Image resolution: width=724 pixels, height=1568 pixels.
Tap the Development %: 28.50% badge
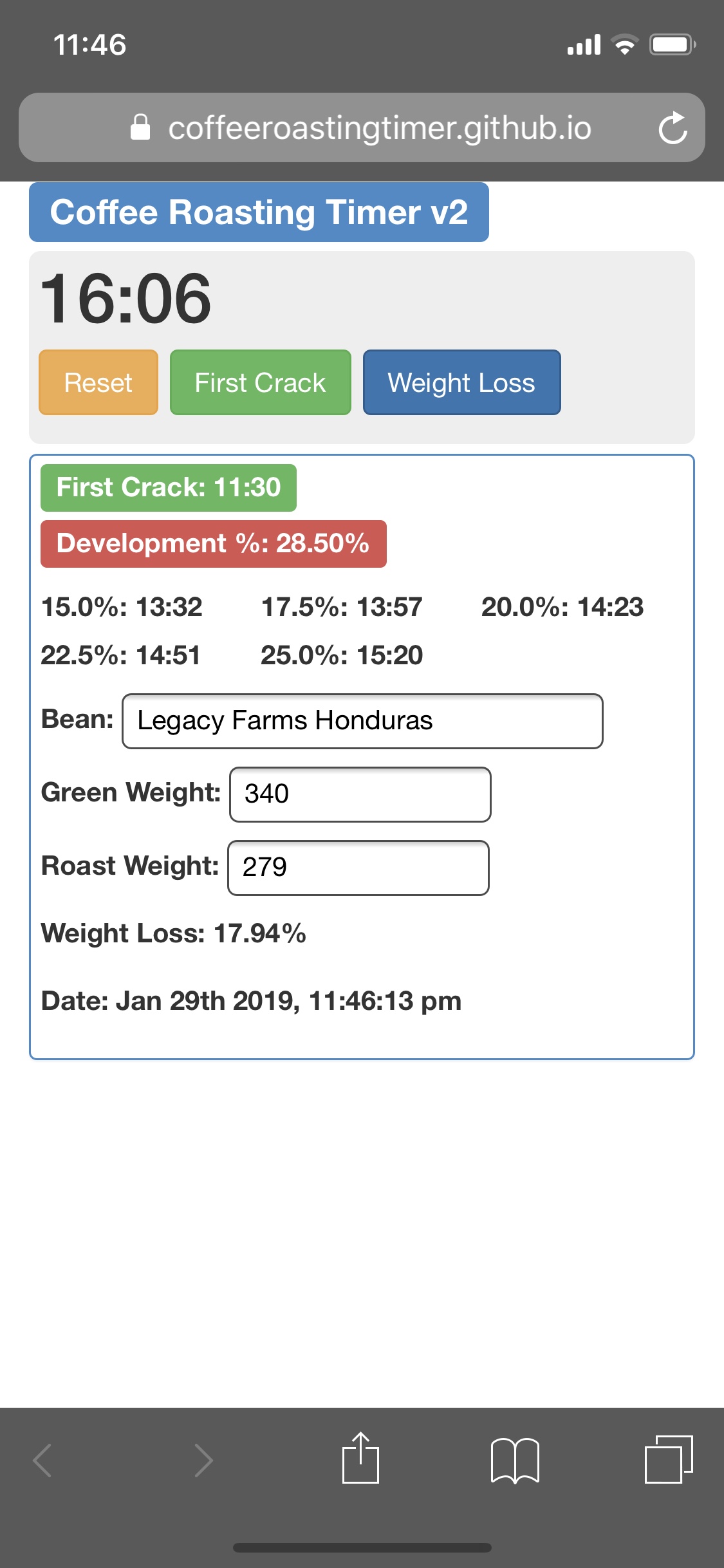point(214,544)
